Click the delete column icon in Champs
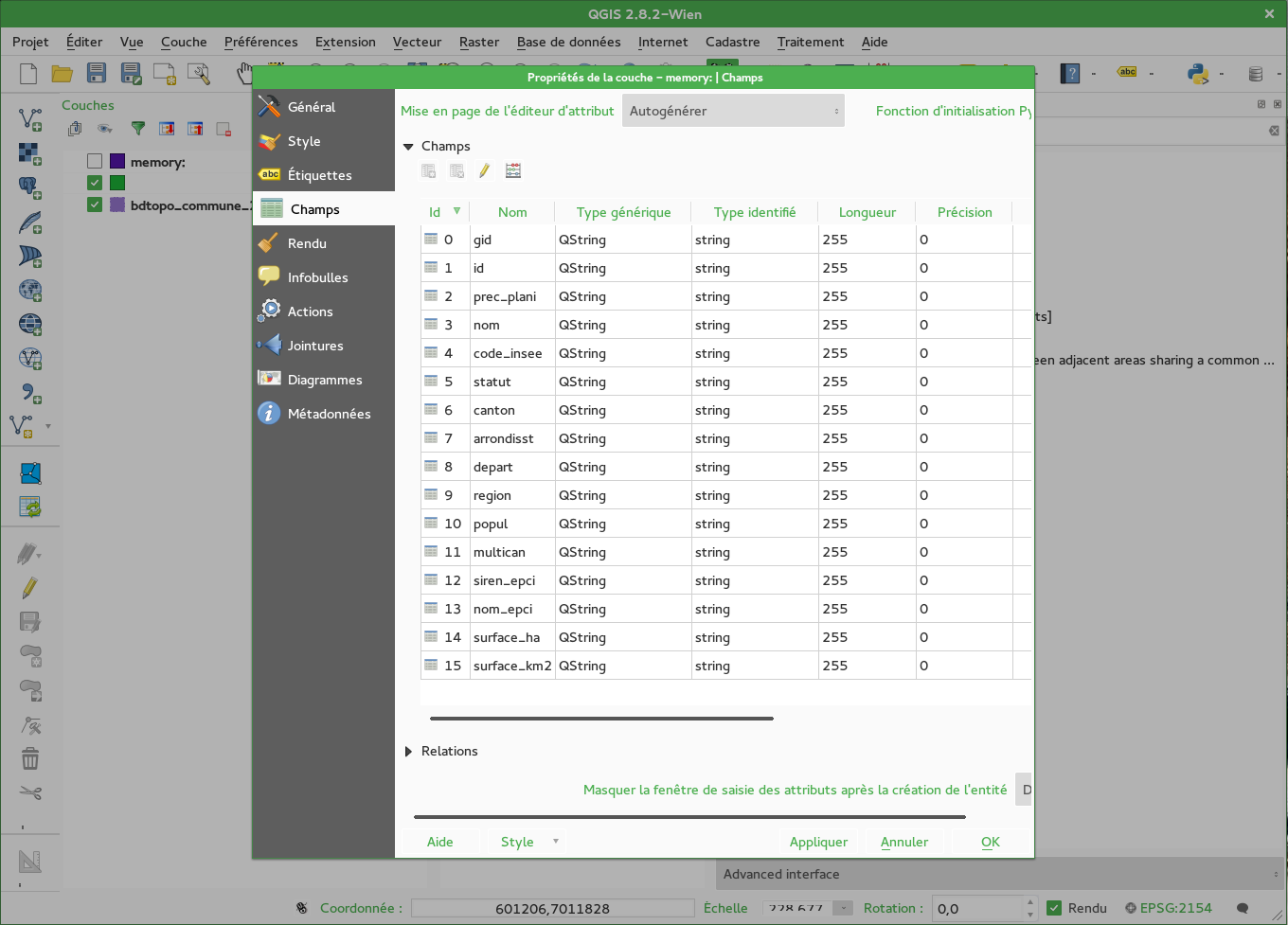Screen dimensions: 1288x925 pos(457,171)
